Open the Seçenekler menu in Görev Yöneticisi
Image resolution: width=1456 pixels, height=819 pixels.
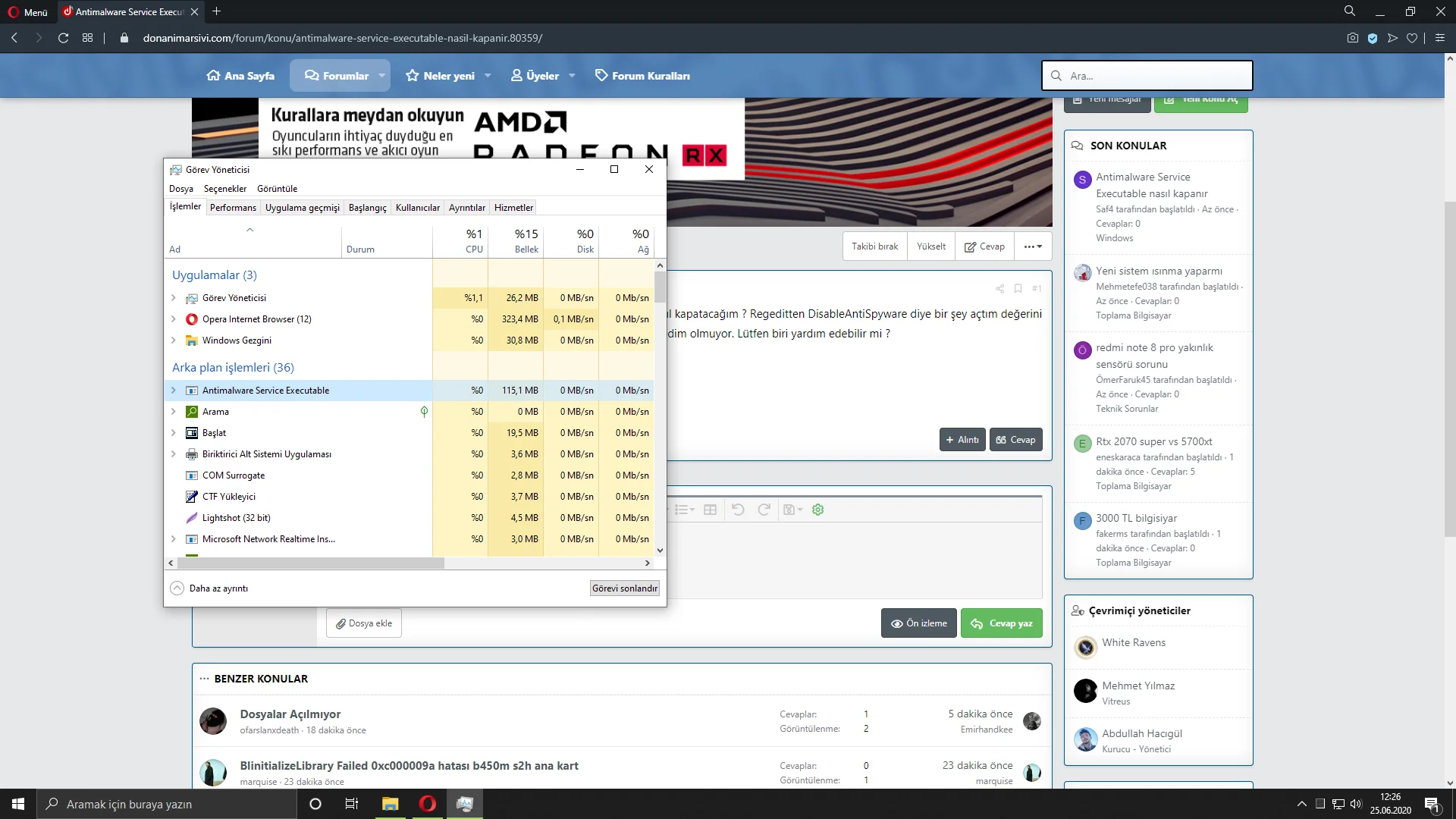(224, 189)
